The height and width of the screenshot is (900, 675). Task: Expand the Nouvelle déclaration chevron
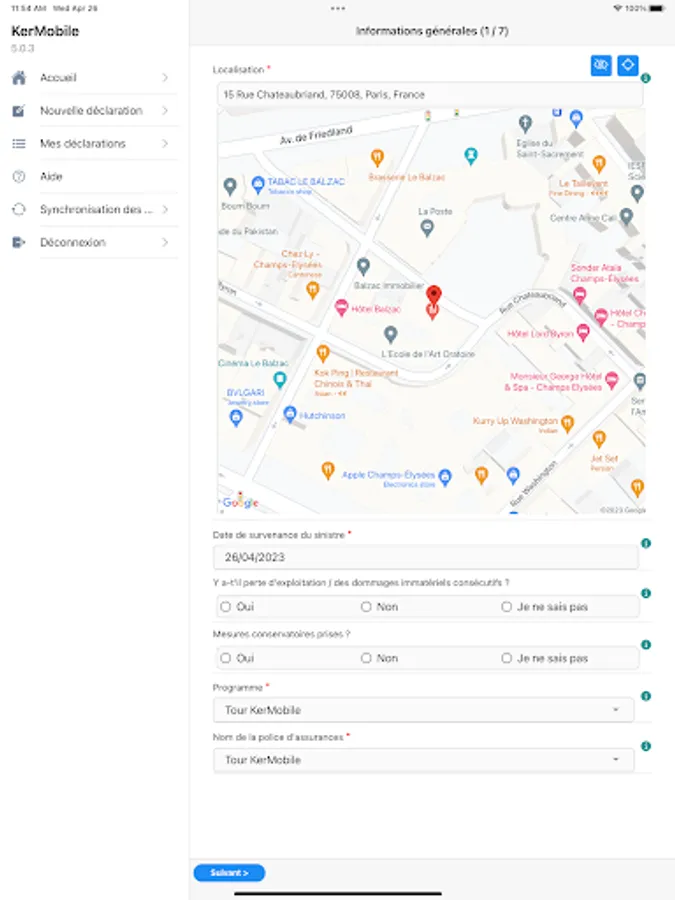click(165, 110)
